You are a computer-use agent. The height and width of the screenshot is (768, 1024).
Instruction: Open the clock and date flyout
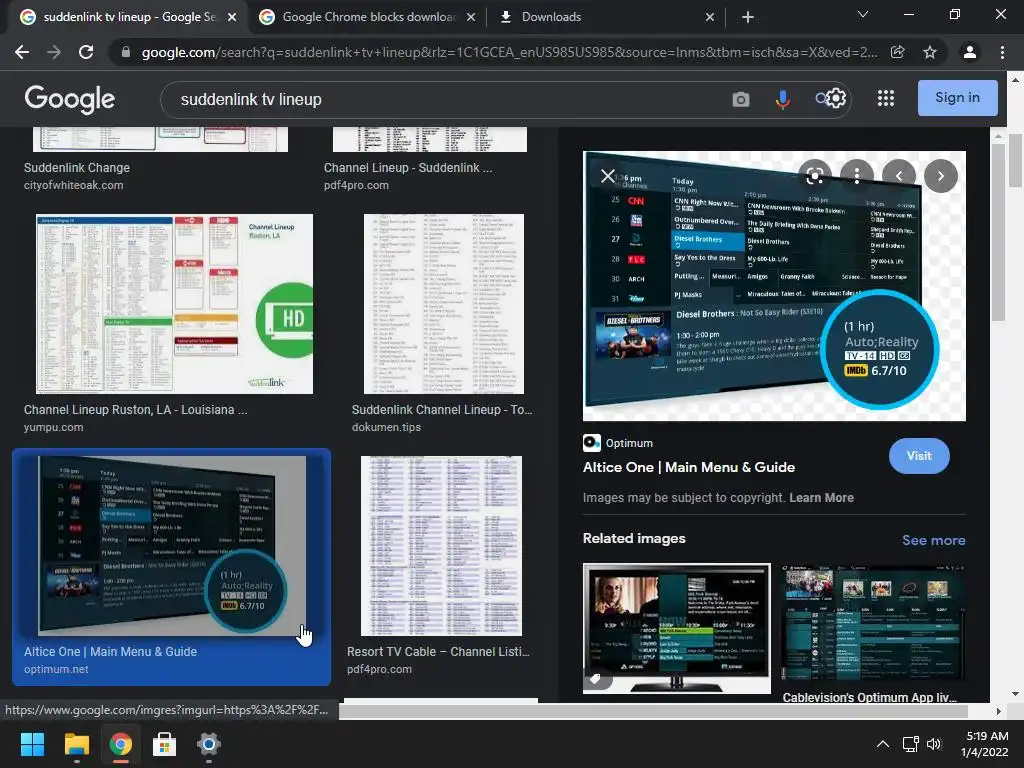click(x=985, y=744)
